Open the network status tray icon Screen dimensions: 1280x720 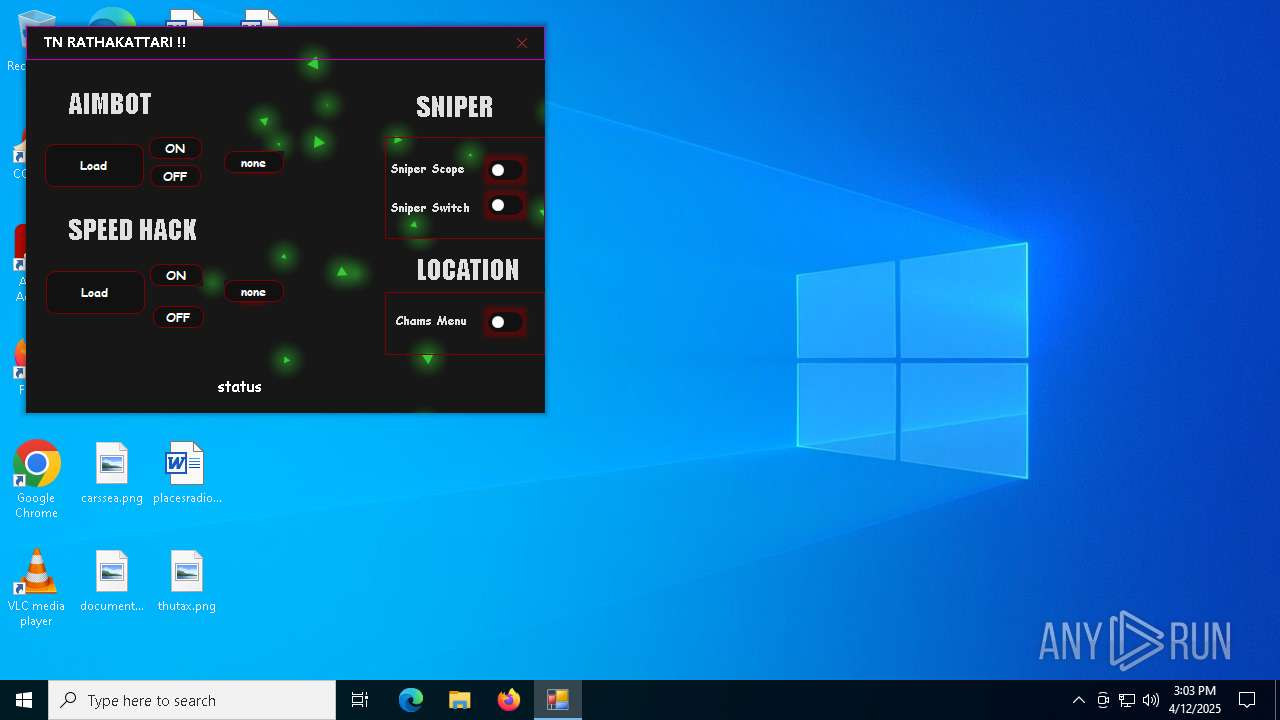click(1127, 700)
